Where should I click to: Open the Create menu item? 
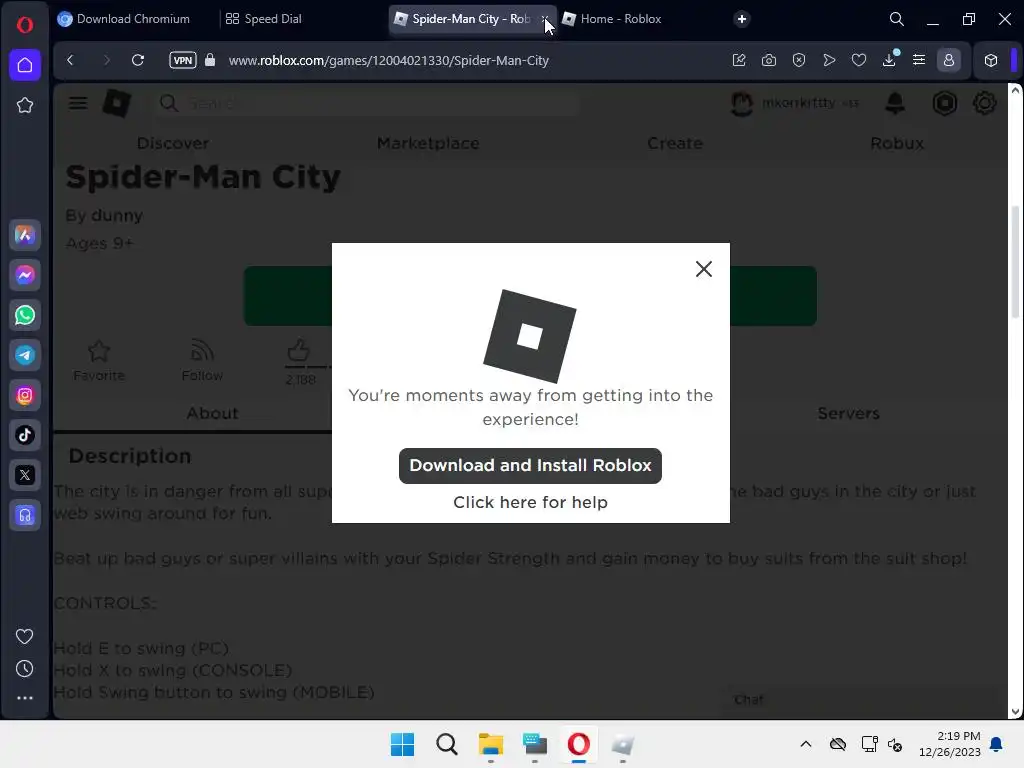675,143
